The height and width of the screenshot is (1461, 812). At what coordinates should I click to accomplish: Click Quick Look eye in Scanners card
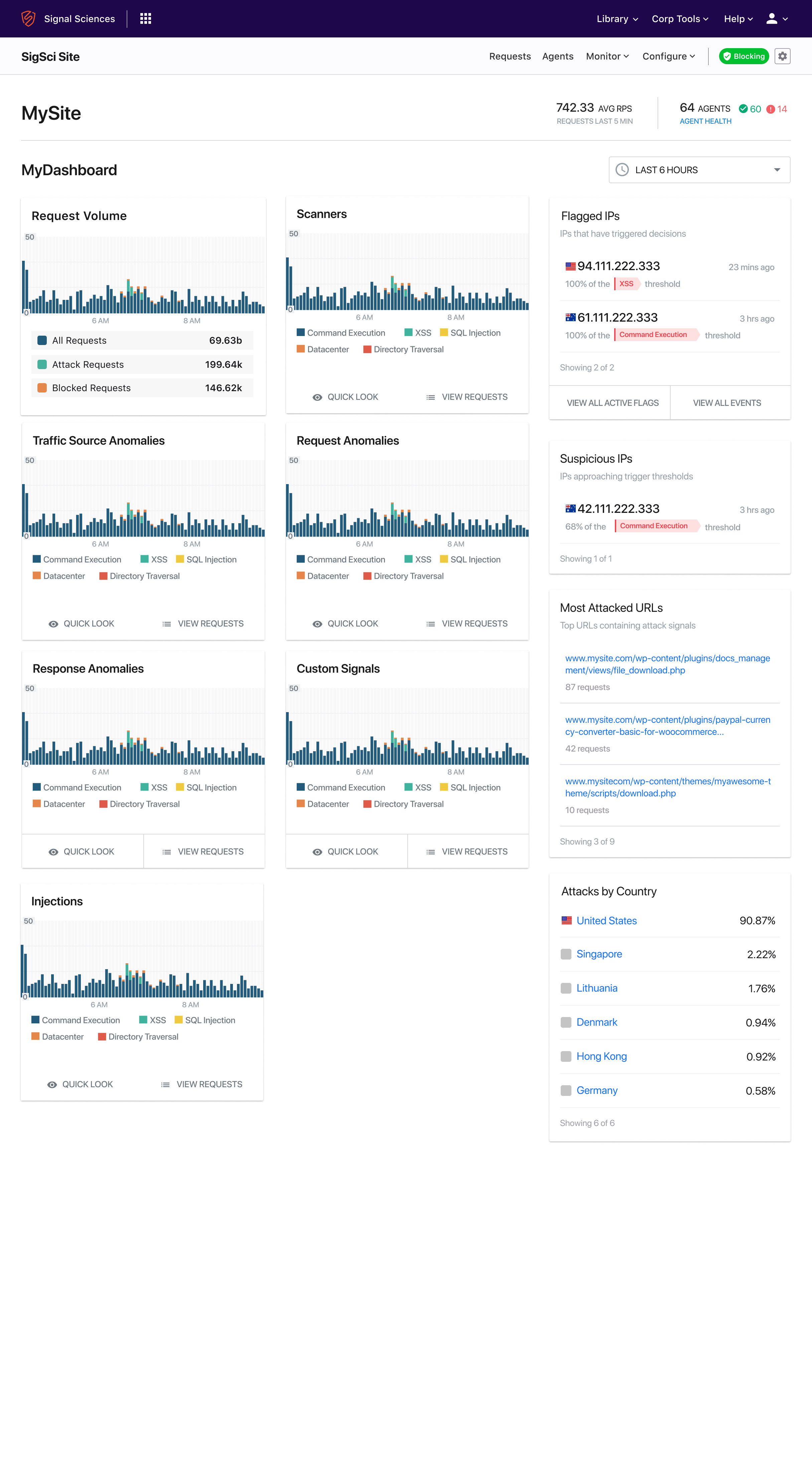click(317, 397)
